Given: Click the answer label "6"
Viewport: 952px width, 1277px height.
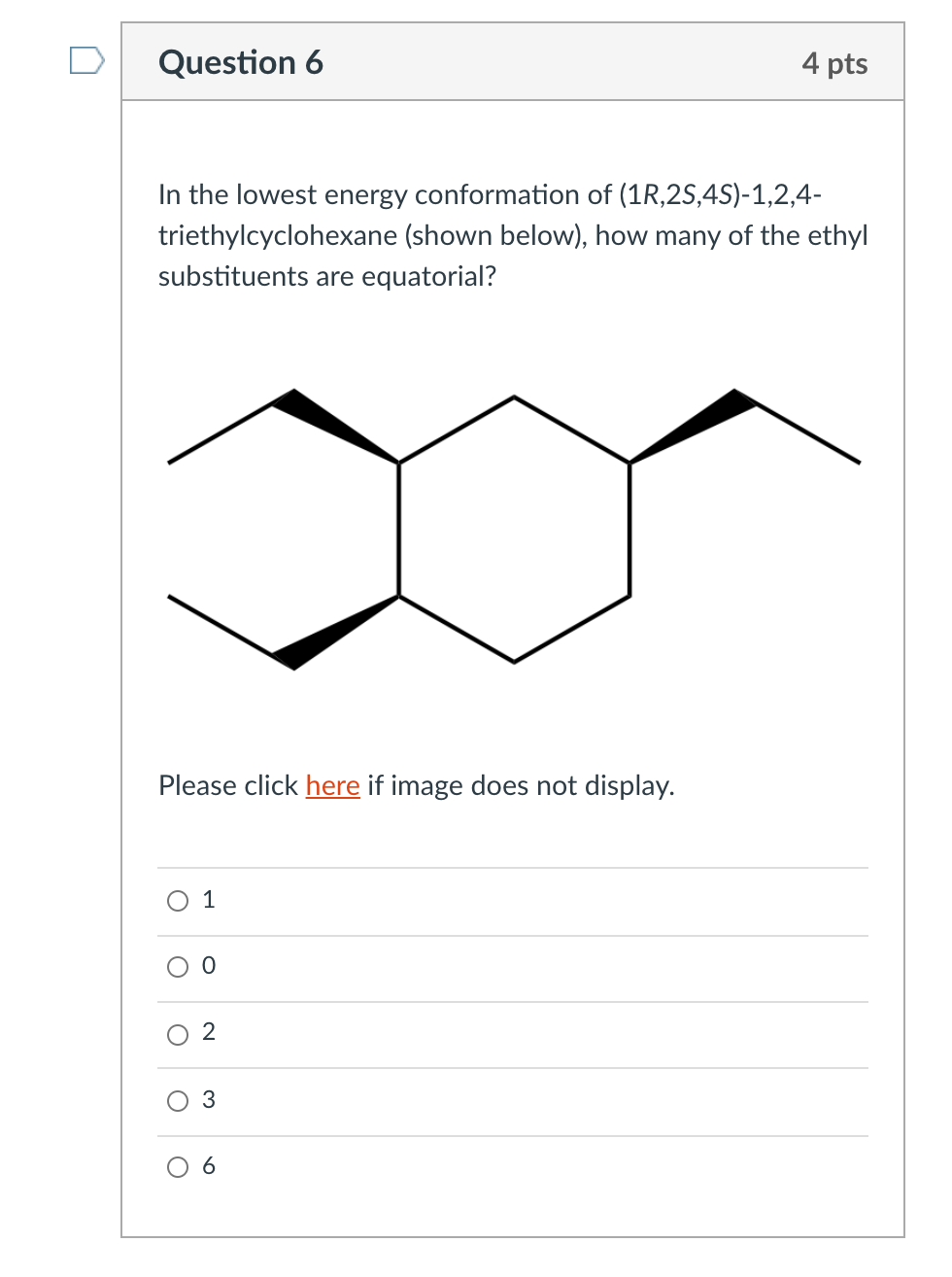Looking at the screenshot, I should tap(208, 1166).
